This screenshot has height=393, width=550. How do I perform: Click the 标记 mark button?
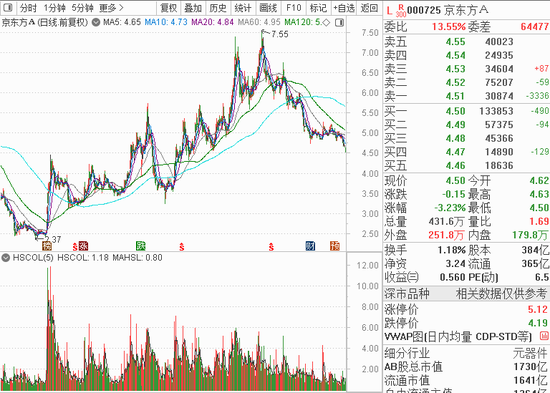click(318, 7)
